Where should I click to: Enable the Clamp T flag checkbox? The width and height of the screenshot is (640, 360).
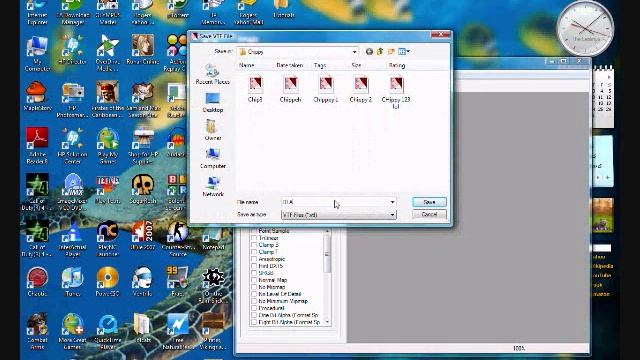254,252
